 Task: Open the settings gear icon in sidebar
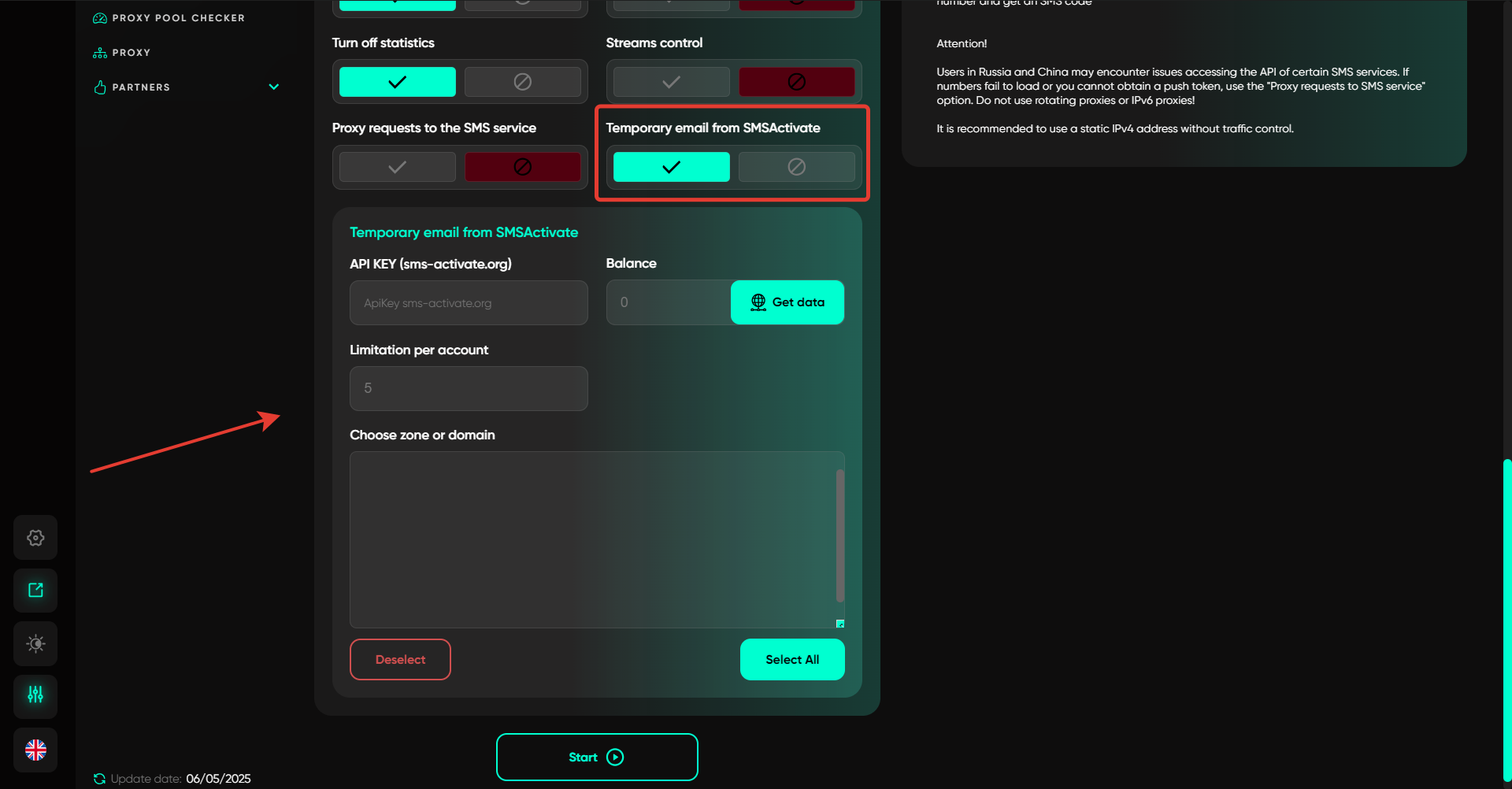click(x=35, y=538)
